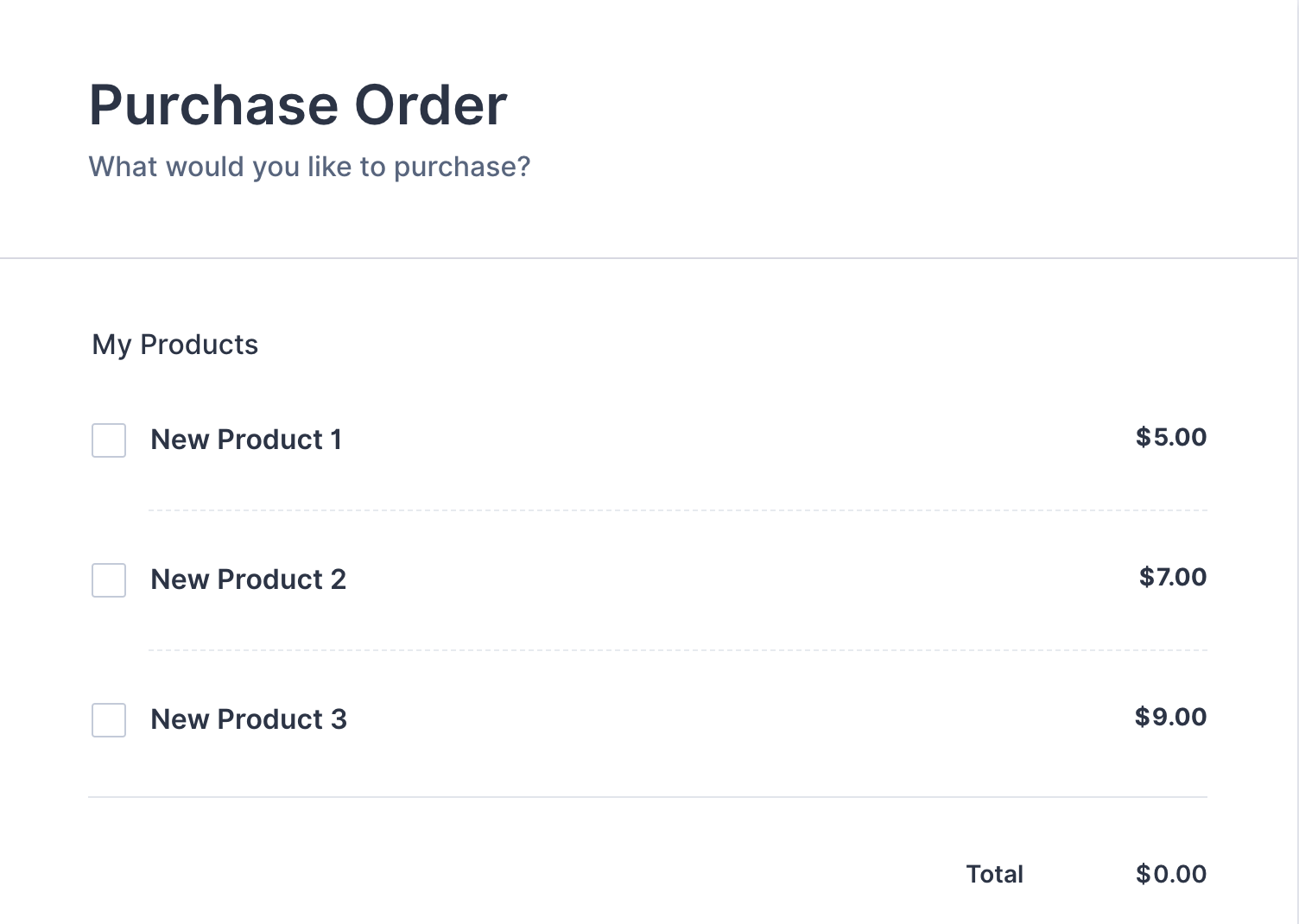Image resolution: width=1299 pixels, height=924 pixels.
Task: Click the My Products section header
Action: pos(174,345)
